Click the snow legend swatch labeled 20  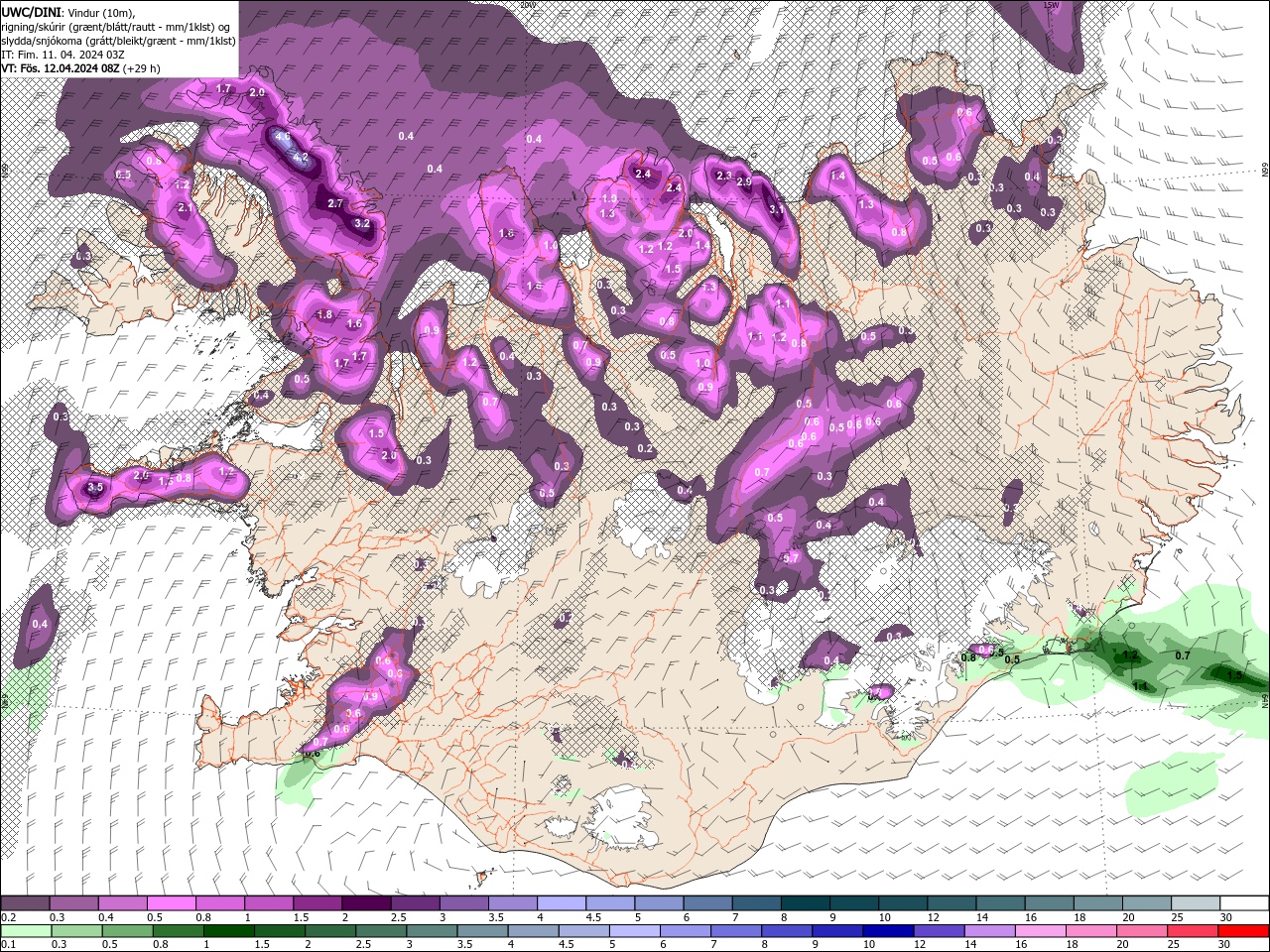click(1147, 903)
